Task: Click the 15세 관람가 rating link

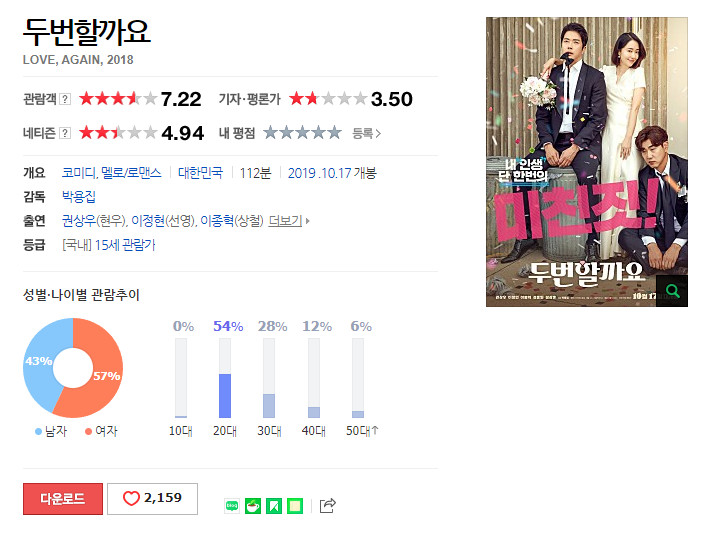Action: pos(125,245)
